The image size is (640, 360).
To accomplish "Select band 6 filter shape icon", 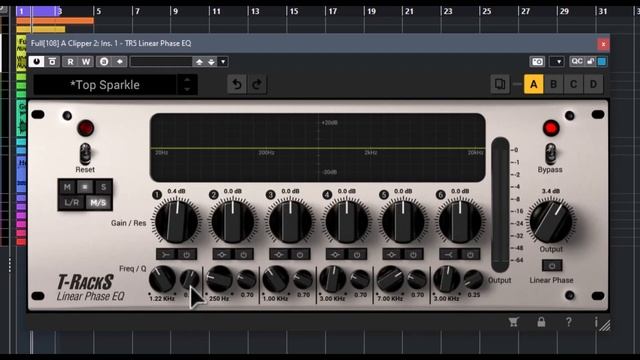I will [x=449, y=255].
